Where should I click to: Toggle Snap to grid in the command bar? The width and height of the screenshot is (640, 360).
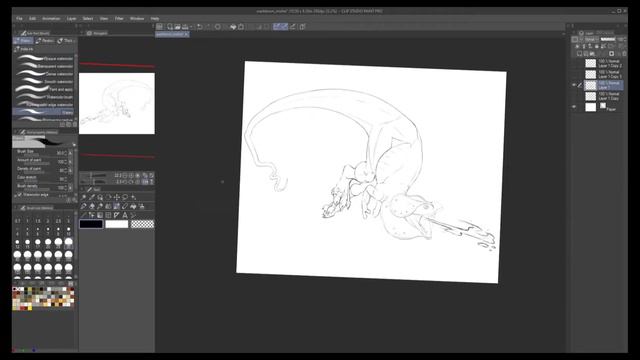coord(292,27)
